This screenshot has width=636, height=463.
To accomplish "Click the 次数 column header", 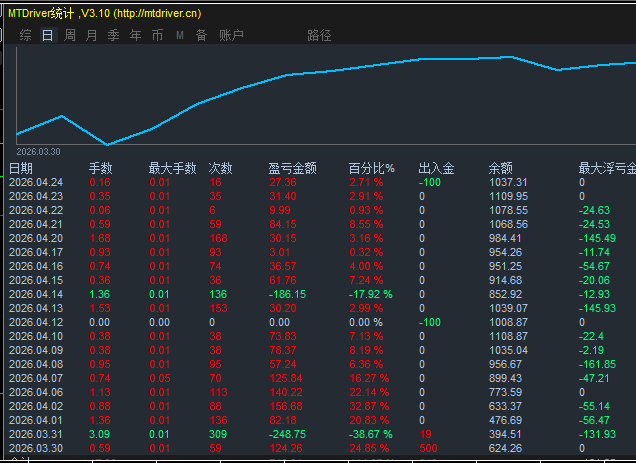I will click(220, 168).
